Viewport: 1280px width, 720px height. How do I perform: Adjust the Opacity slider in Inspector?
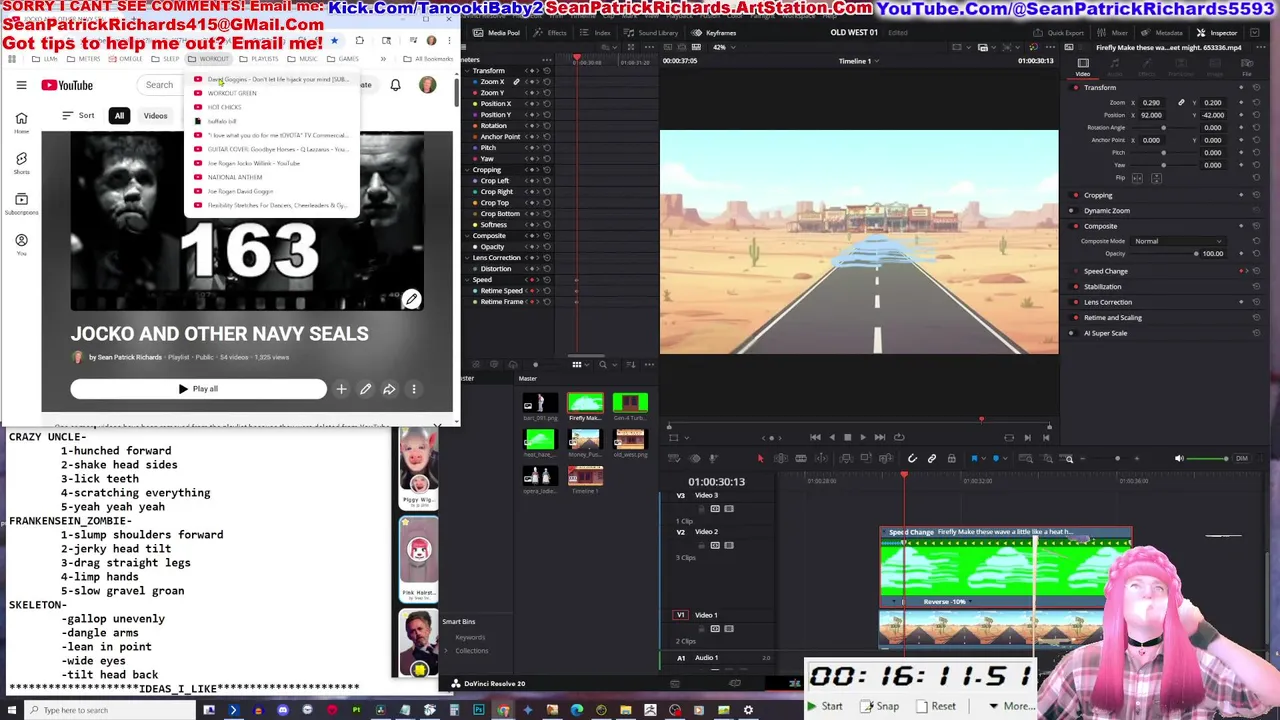click(x=1165, y=253)
